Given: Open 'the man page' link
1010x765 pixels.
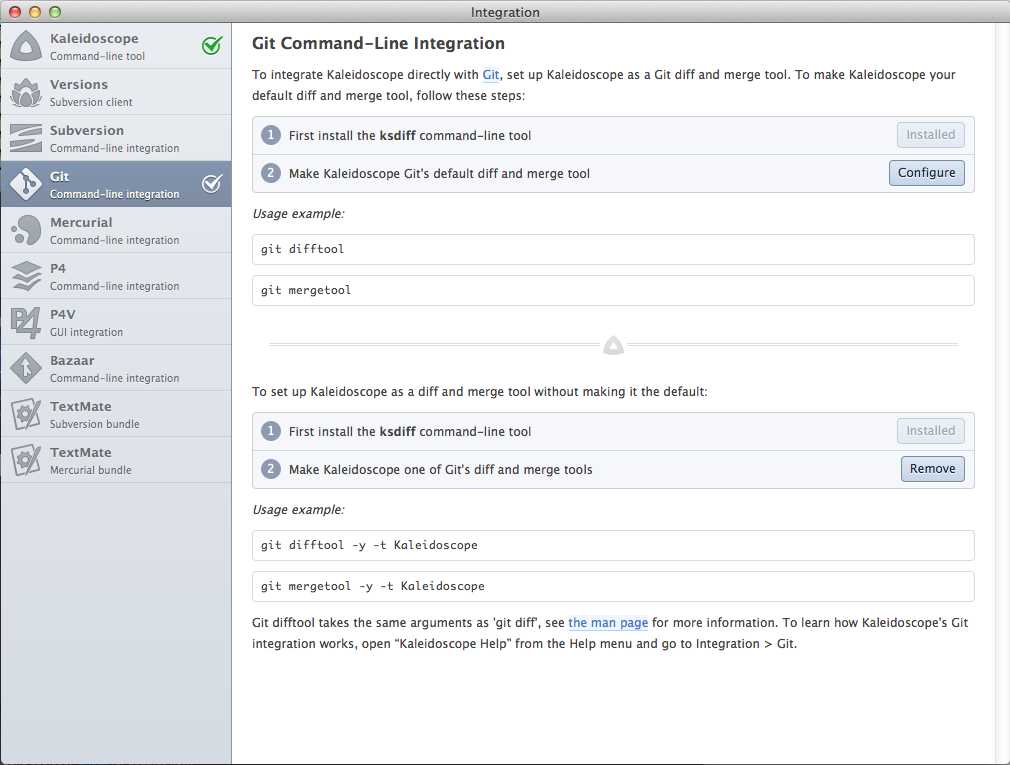Looking at the screenshot, I should pos(608,623).
